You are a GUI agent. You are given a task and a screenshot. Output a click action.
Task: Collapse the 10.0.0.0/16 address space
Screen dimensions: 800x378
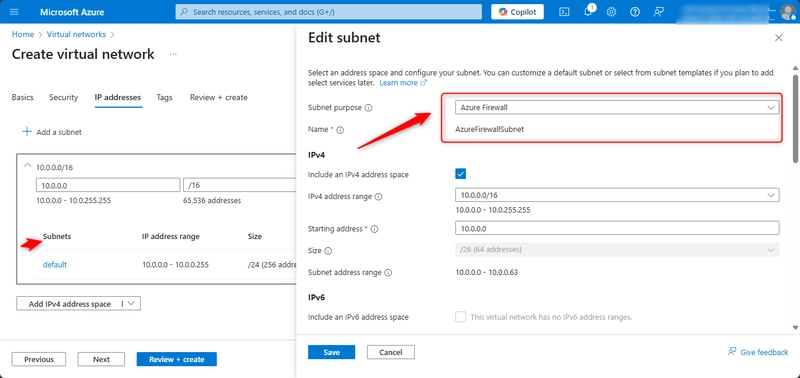tap(27, 166)
